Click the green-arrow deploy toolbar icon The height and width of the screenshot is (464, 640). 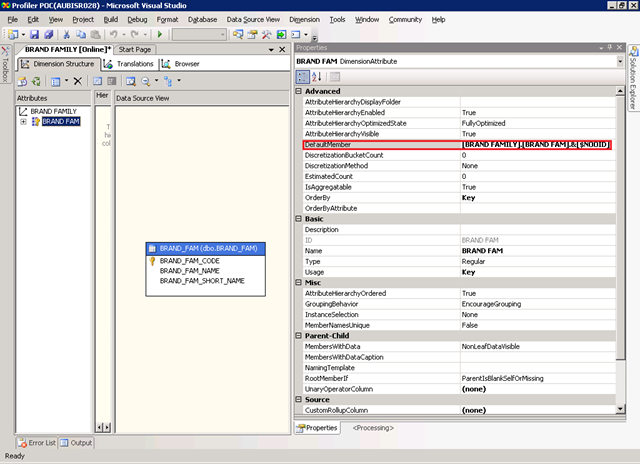(x=281, y=35)
